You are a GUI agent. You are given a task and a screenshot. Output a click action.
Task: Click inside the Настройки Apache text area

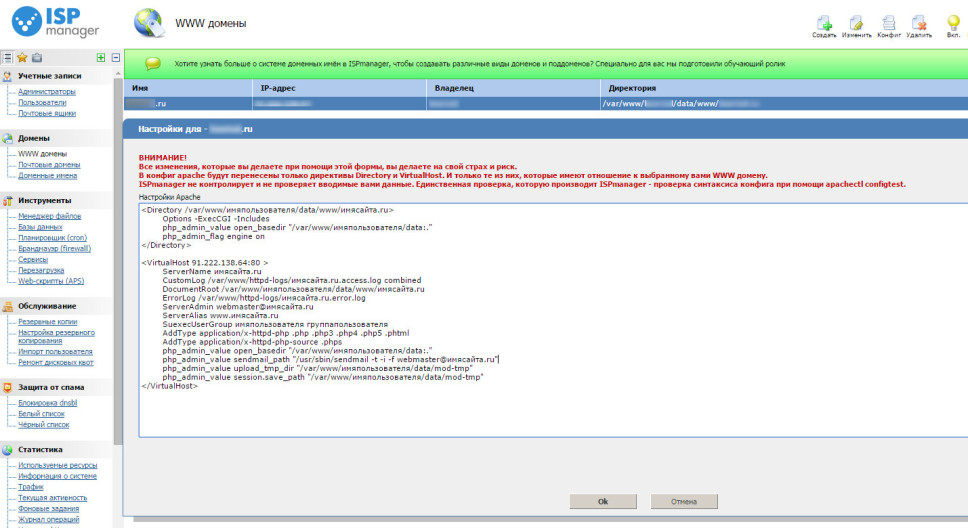pyautogui.click(x=553, y=320)
